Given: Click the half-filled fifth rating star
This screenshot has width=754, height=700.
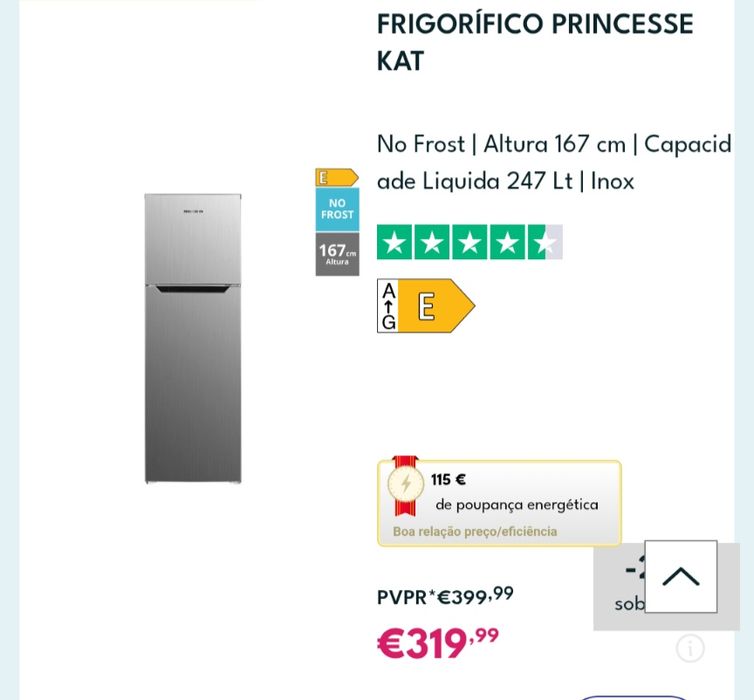Looking at the screenshot, I should coord(545,242).
